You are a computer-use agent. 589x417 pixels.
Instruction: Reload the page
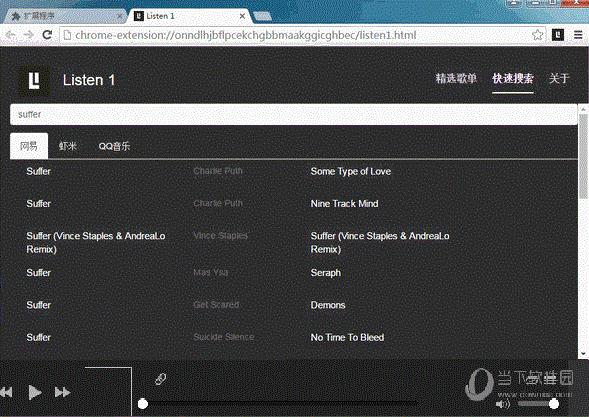[x=47, y=35]
